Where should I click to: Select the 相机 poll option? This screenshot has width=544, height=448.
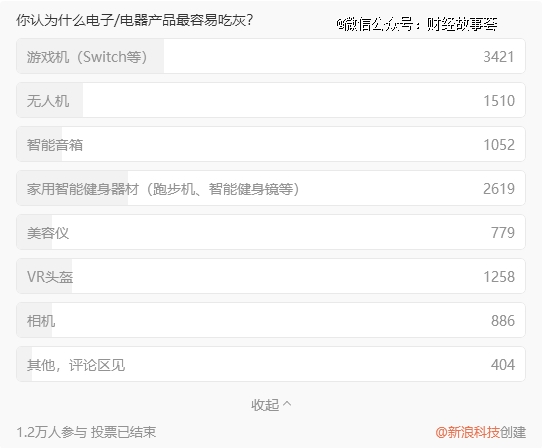tap(271, 321)
